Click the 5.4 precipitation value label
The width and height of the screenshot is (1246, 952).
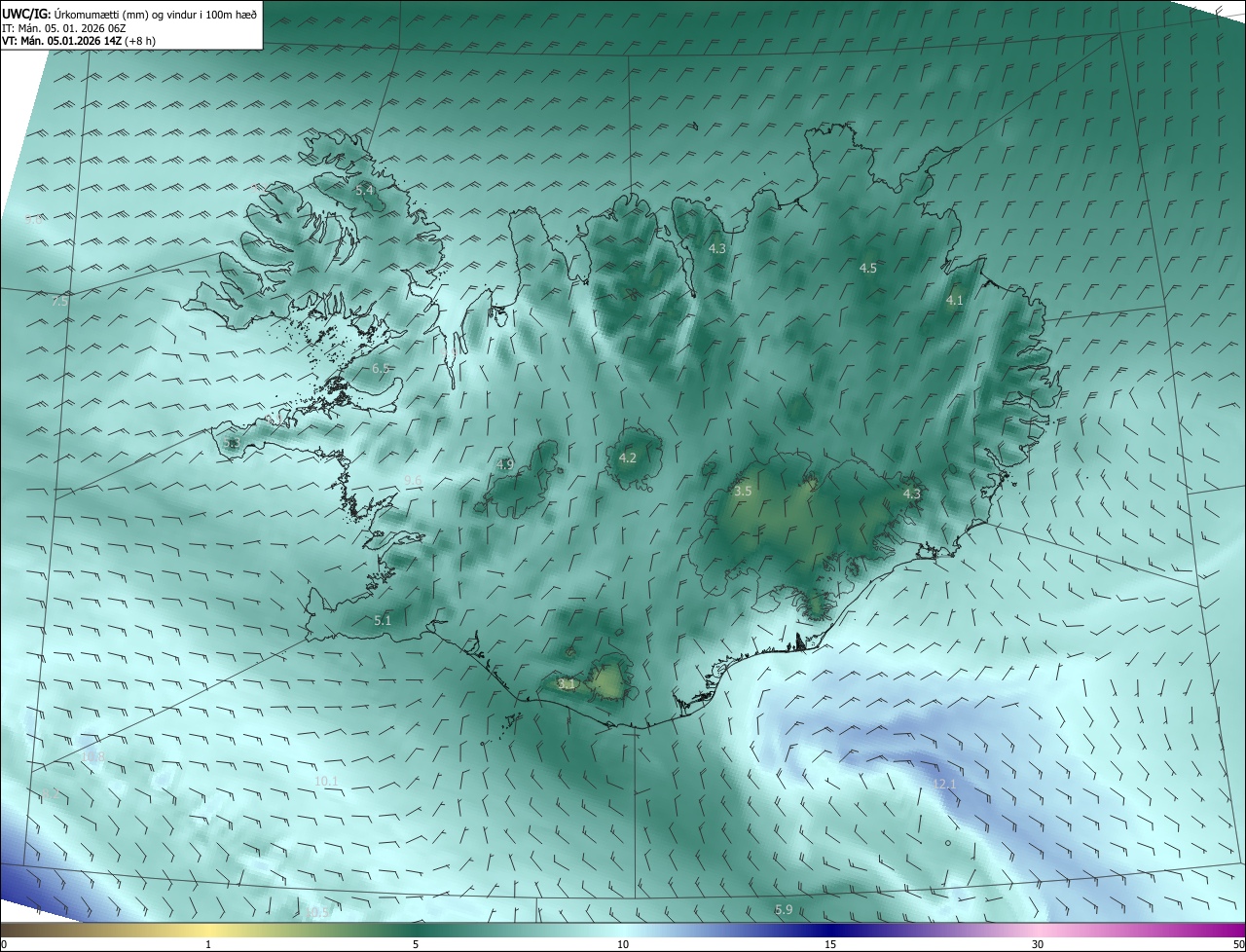coord(365,190)
